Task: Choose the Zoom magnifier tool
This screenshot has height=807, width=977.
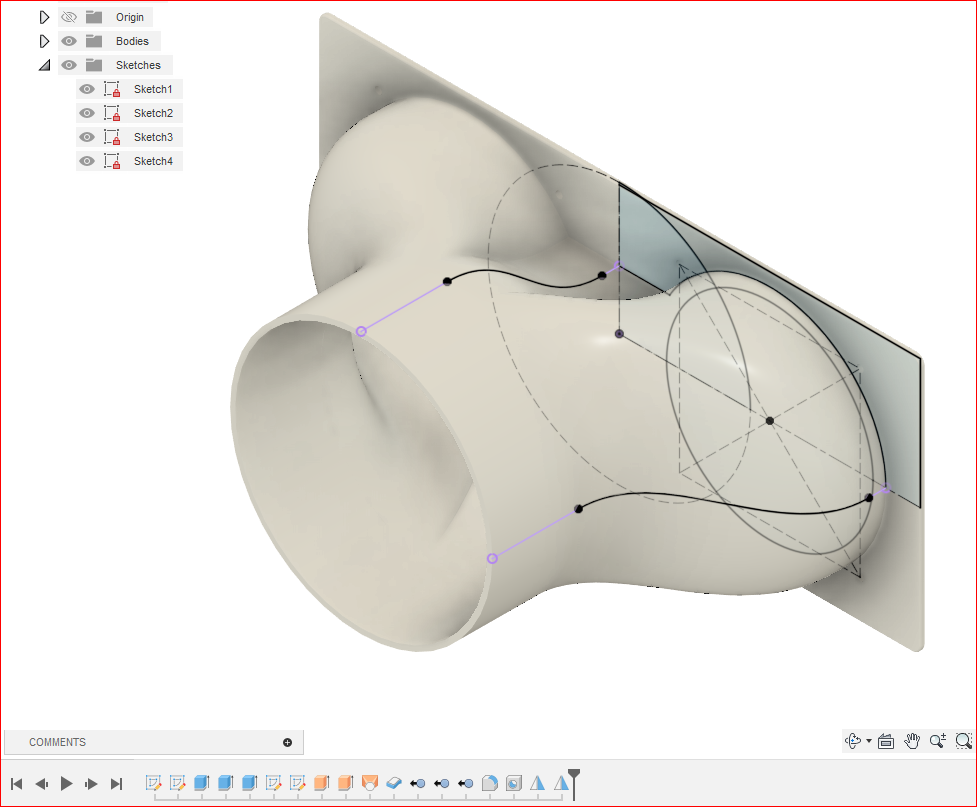Action: point(938,741)
